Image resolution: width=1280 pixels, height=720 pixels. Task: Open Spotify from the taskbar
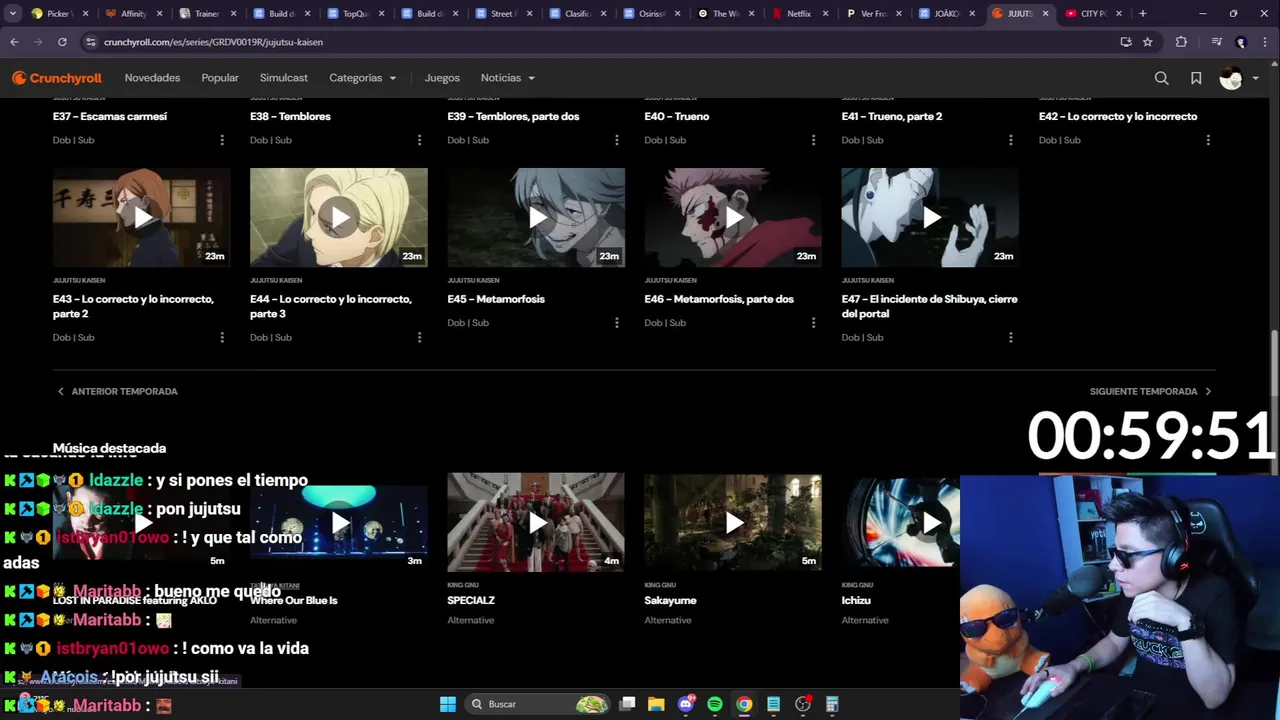pos(715,704)
